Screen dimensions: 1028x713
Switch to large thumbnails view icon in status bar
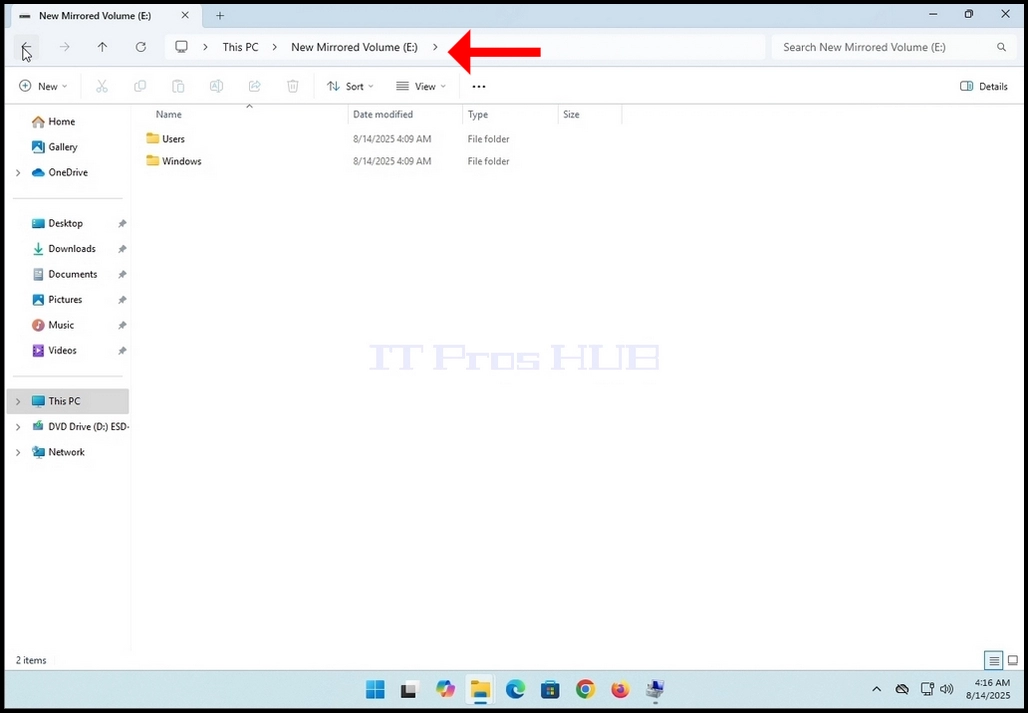pos(1013,661)
